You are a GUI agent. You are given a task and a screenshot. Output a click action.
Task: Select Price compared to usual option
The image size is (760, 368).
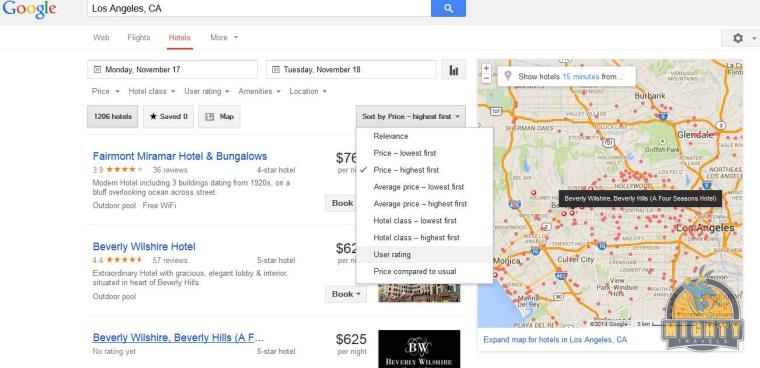click(425, 272)
